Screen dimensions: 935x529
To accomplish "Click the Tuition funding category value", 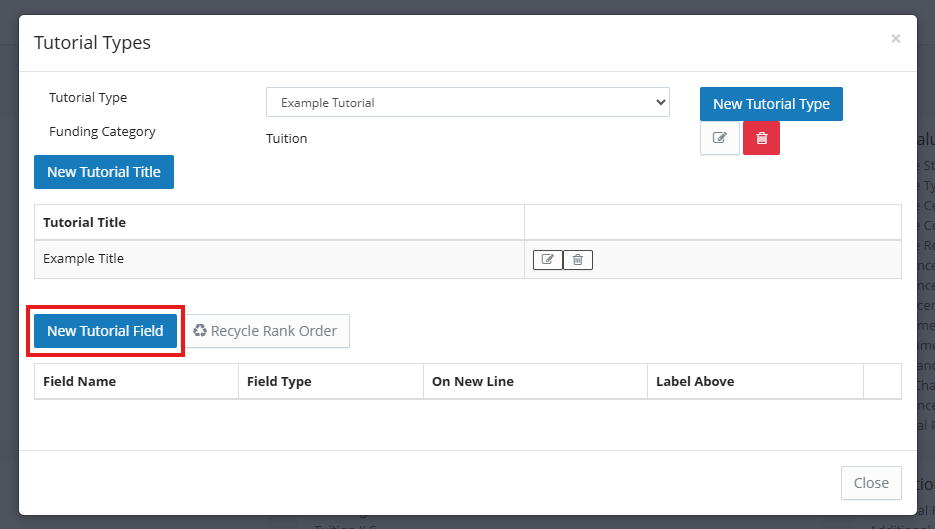I will (287, 138).
